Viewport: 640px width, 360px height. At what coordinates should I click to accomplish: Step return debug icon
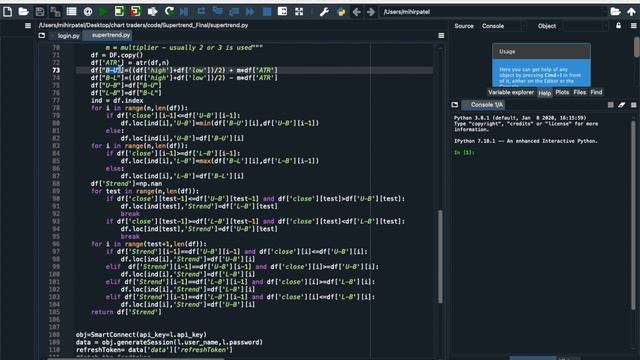click(233, 12)
